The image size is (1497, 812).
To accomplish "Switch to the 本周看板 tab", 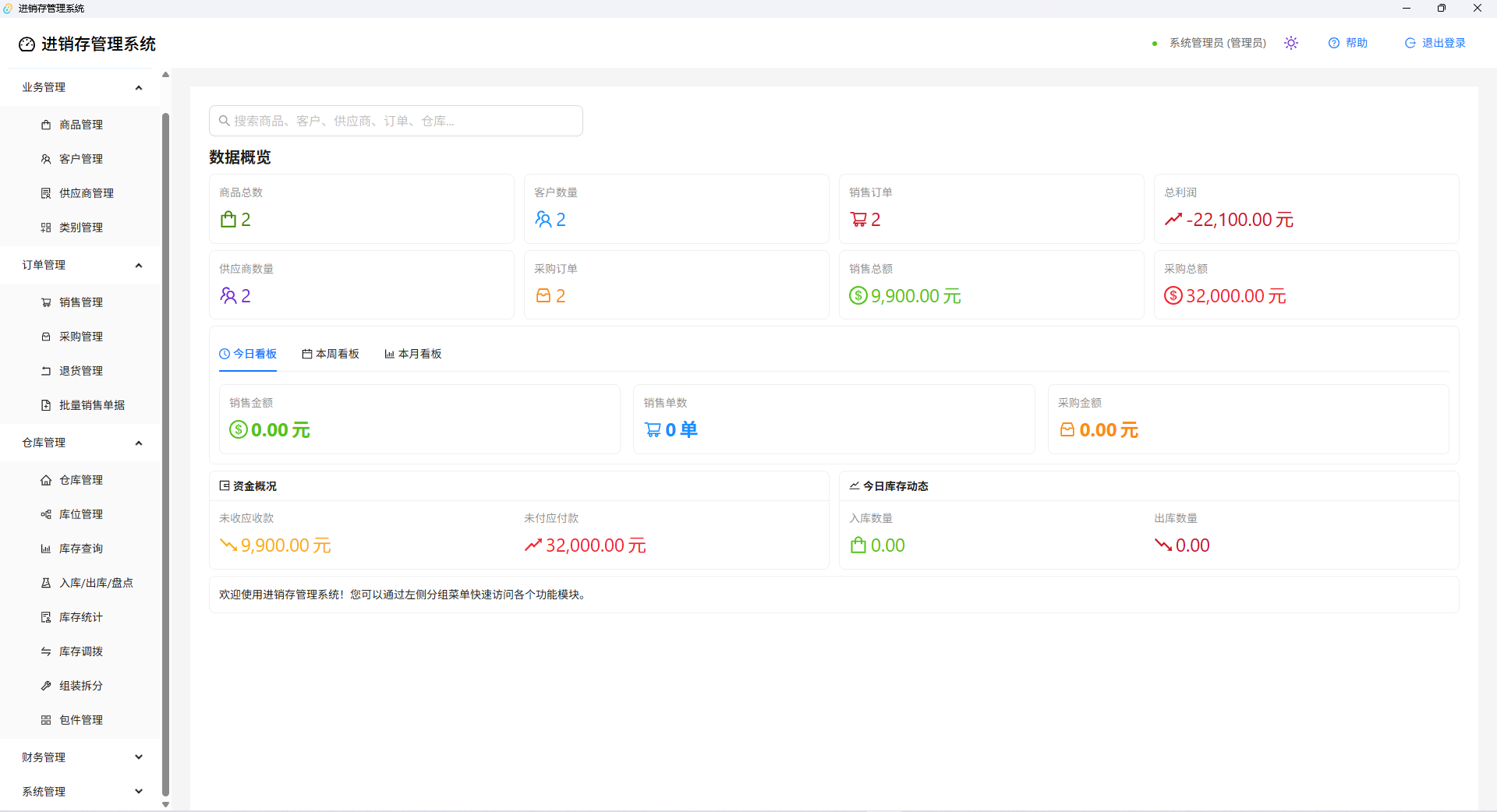I will [331, 354].
